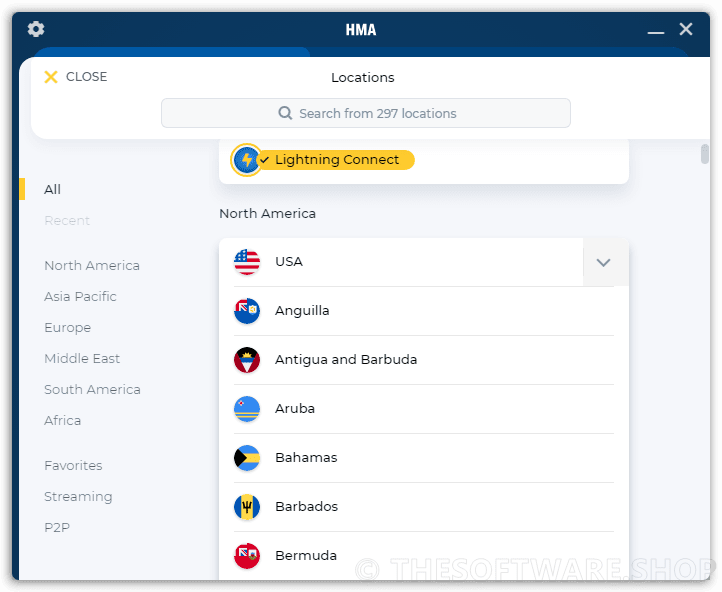Choose Antigua and Barbuda location
Viewport: 722px width, 592px height.
tap(424, 360)
